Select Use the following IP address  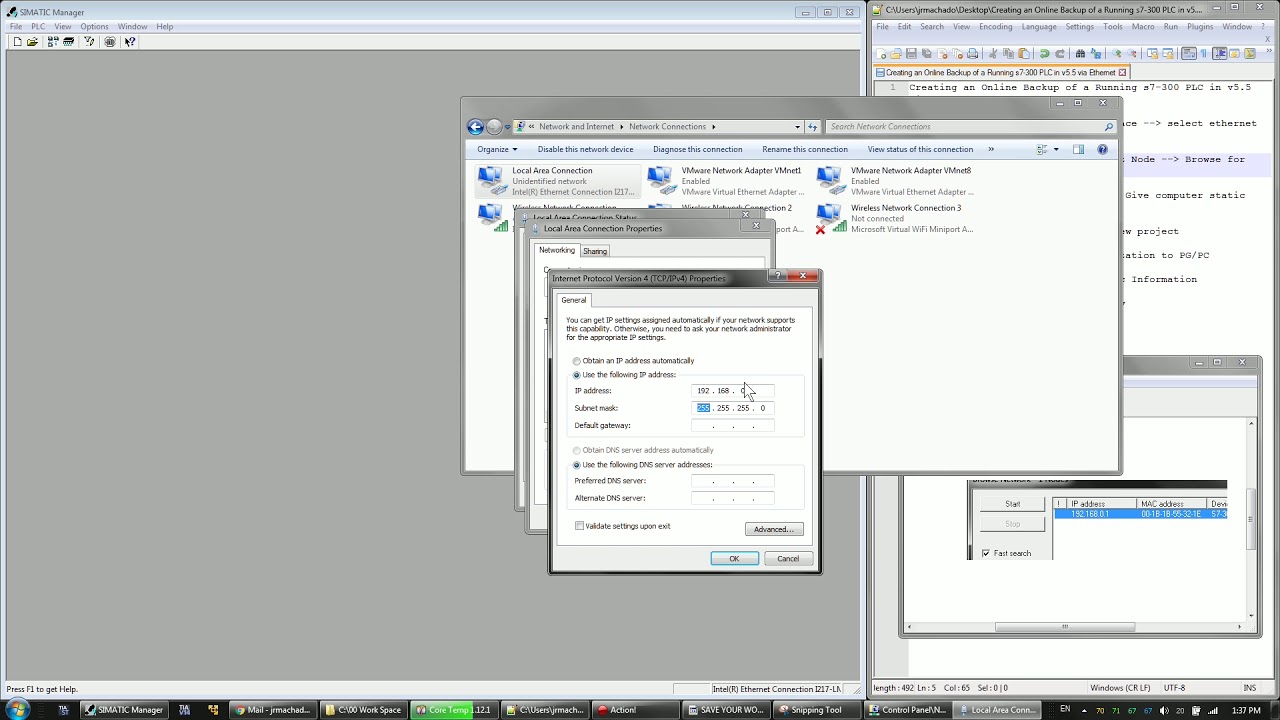(x=577, y=375)
